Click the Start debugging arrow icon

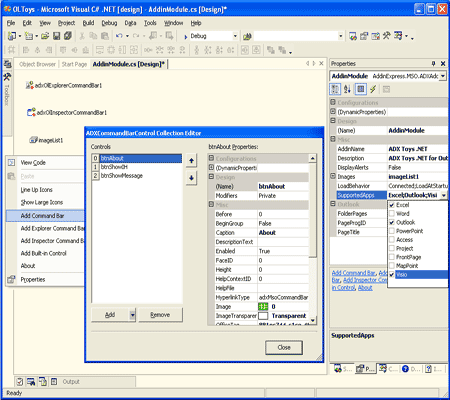tap(186, 36)
